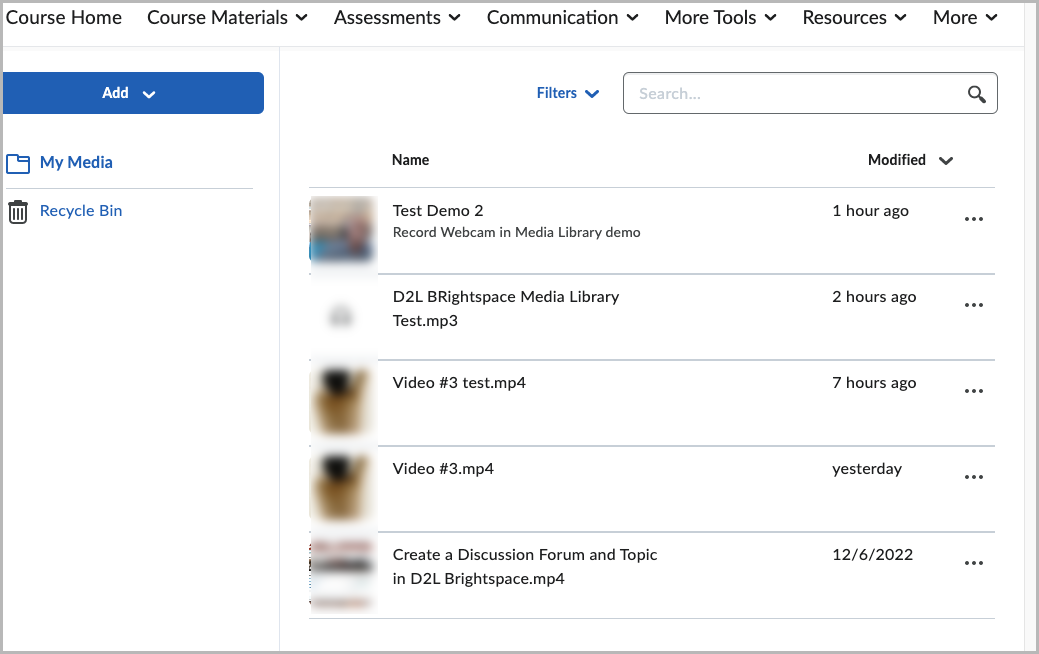Screen dimensions: 1039x654
Task: Click the 12/6/2022 modified date
Action: (x=873, y=555)
